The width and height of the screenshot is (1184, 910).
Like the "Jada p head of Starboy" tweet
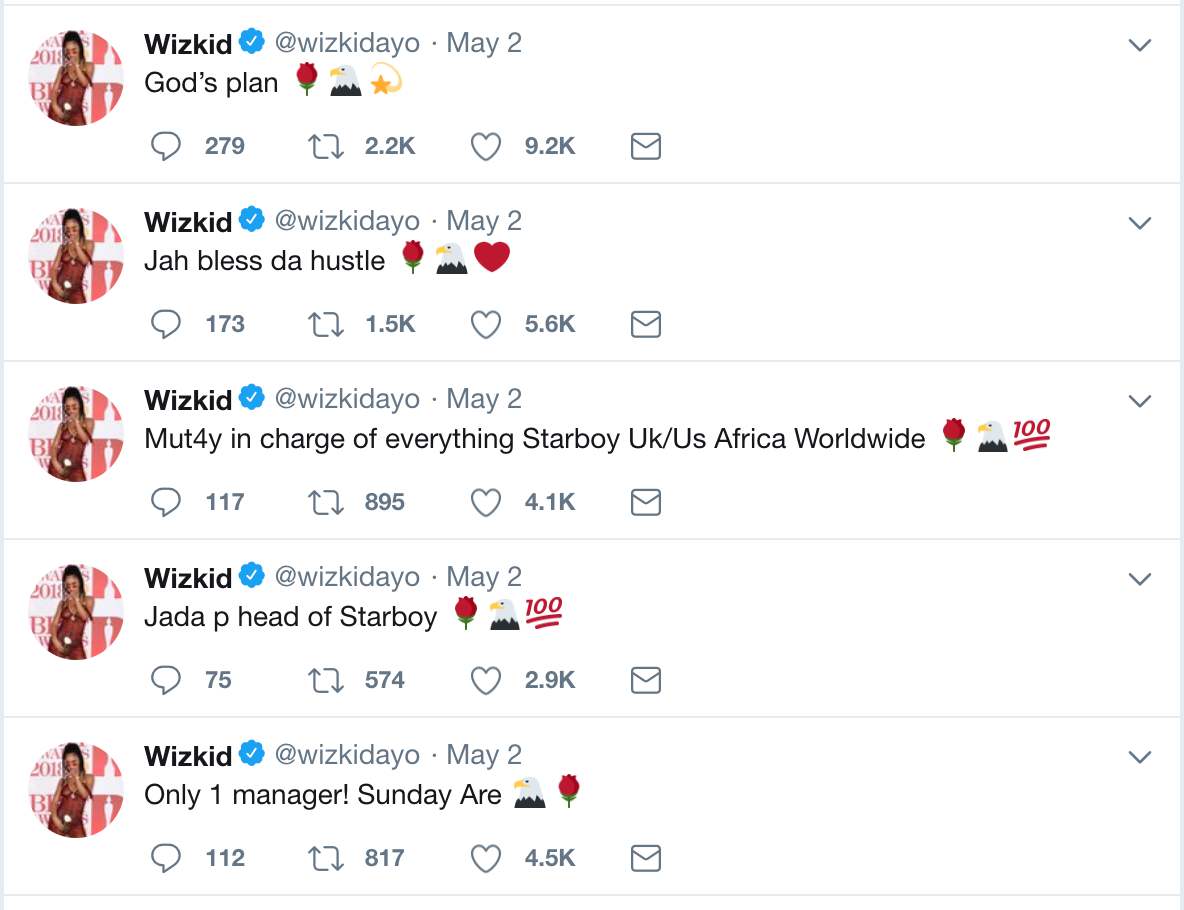click(x=486, y=680)
